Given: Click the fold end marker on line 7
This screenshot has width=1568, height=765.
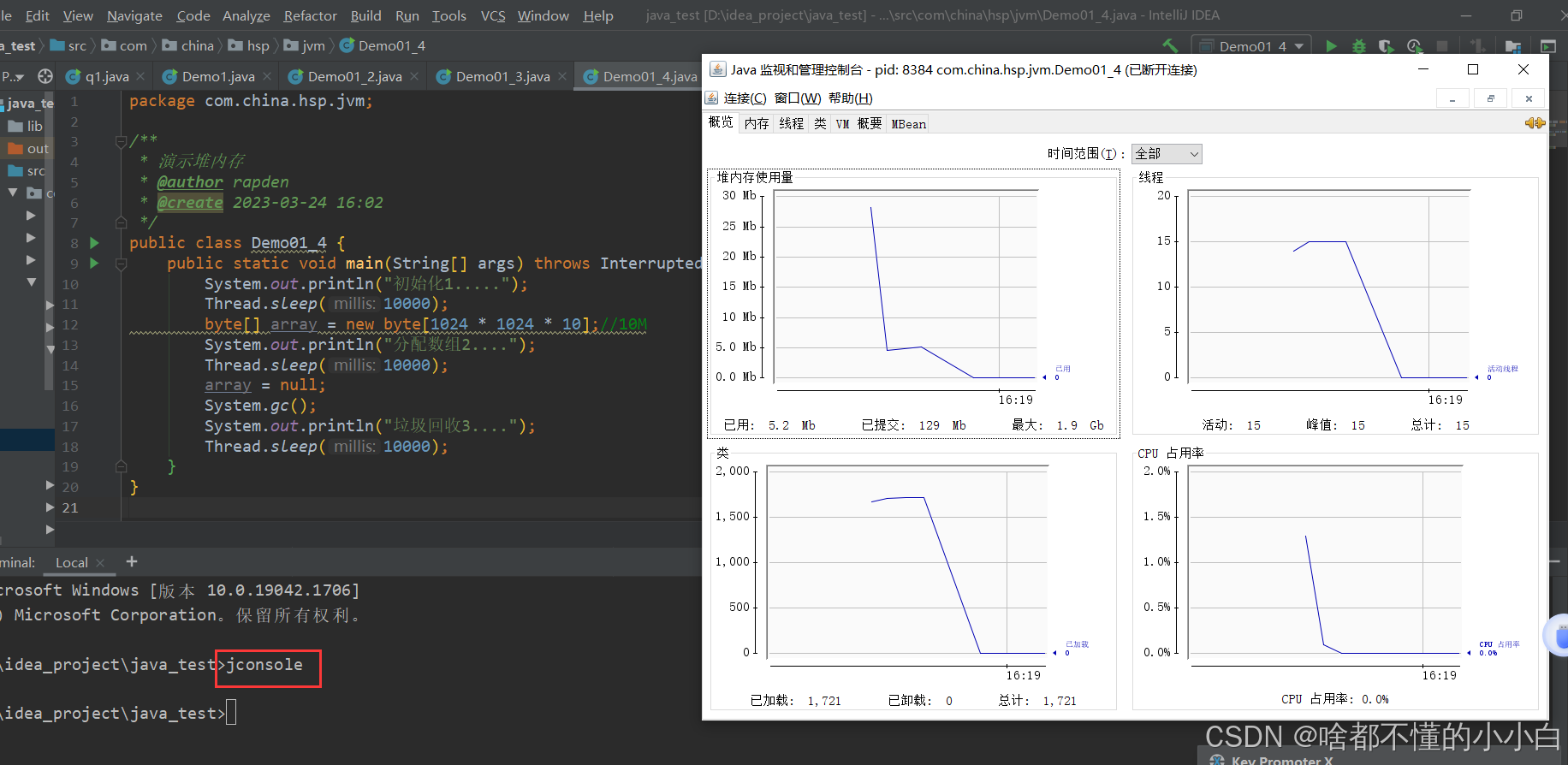Looking at the screenshot, I should tap(121, 222).
